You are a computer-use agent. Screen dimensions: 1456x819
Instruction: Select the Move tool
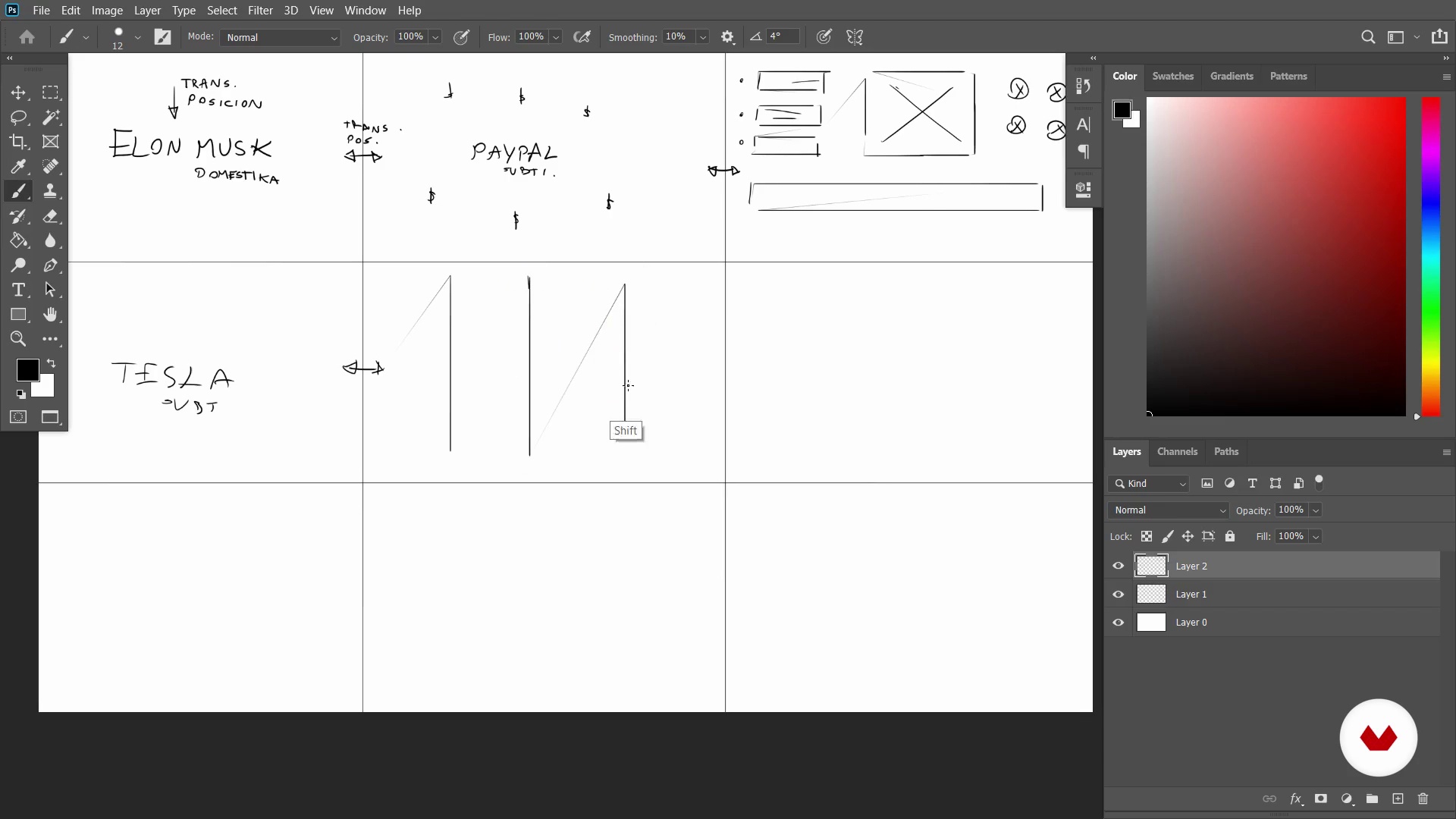[18, 93]
